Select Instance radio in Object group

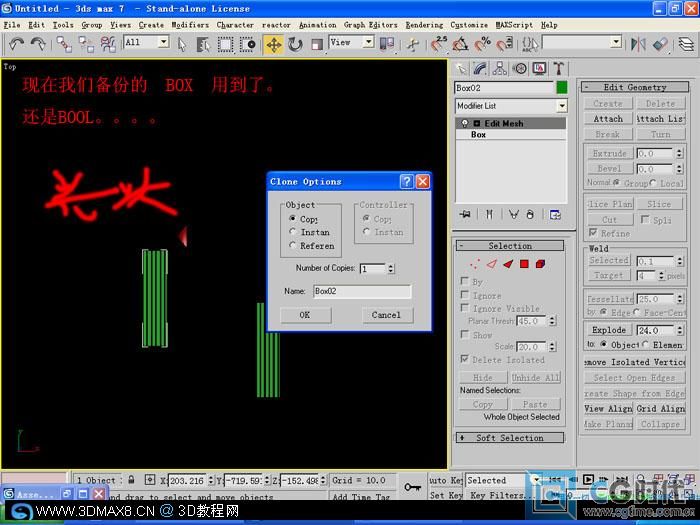point(293,232)
